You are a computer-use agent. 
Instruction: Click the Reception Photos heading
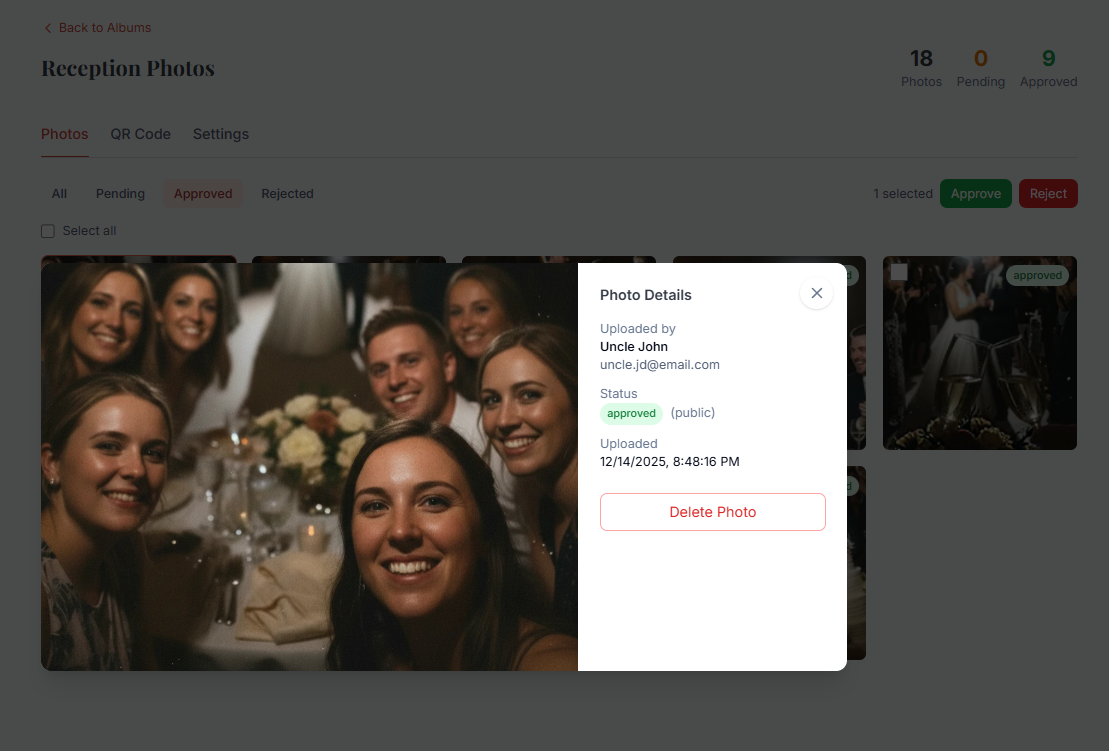click(x=128, y=69)
